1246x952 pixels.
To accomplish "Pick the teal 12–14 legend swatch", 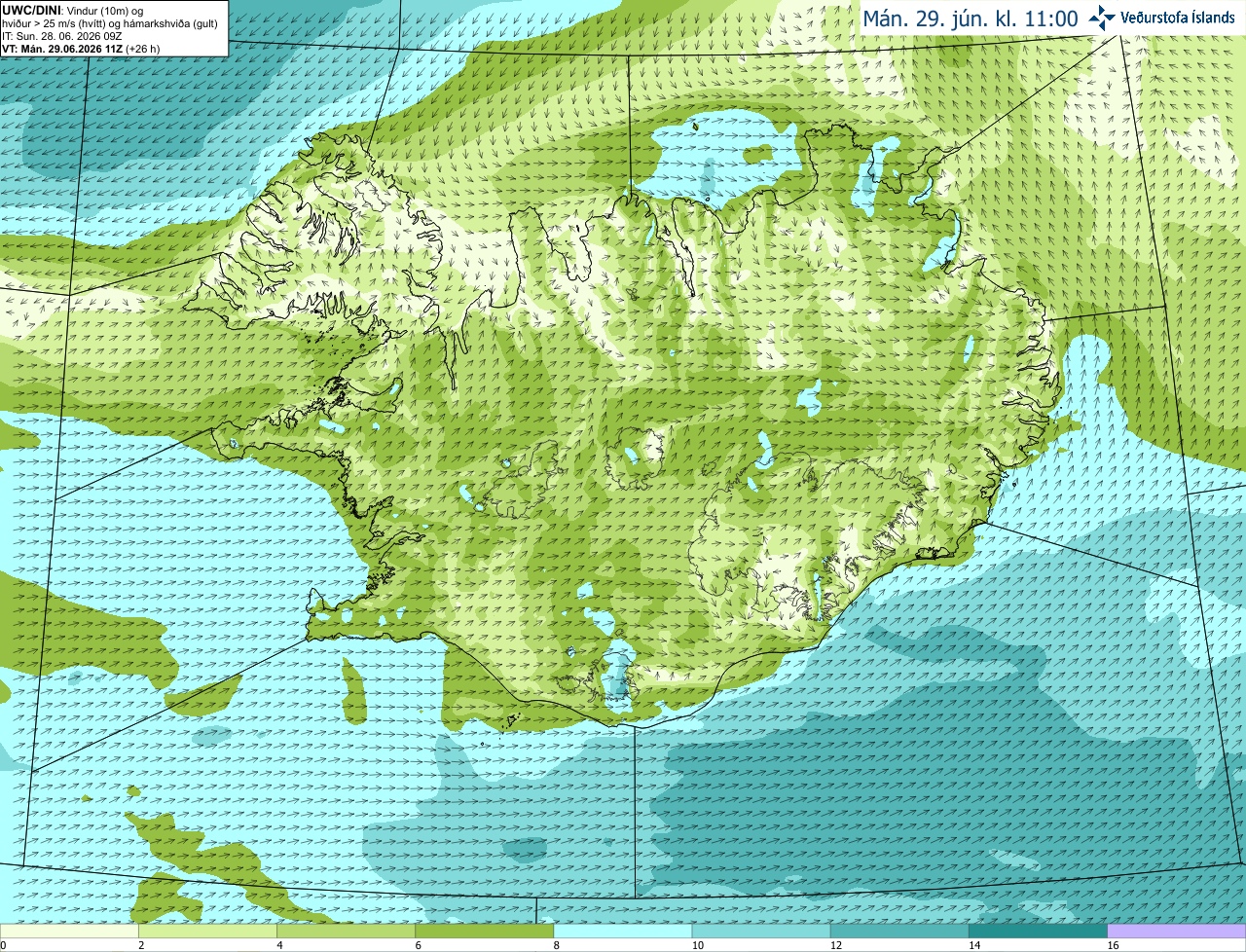I will (x=899, y=932).
